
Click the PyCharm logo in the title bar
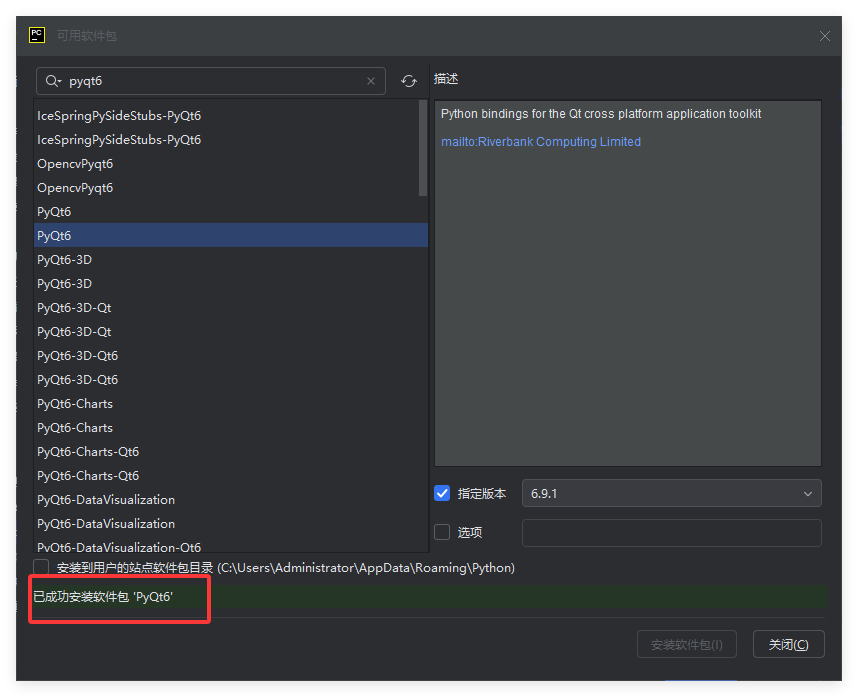pos(37,36)
